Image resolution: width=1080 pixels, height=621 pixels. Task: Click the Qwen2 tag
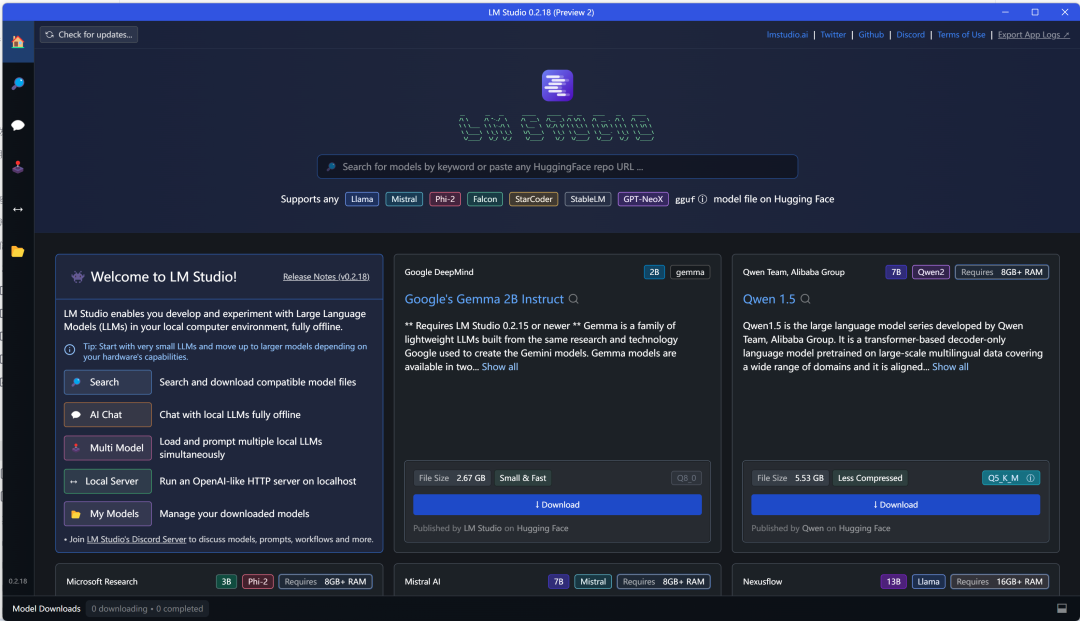[931, 272]
